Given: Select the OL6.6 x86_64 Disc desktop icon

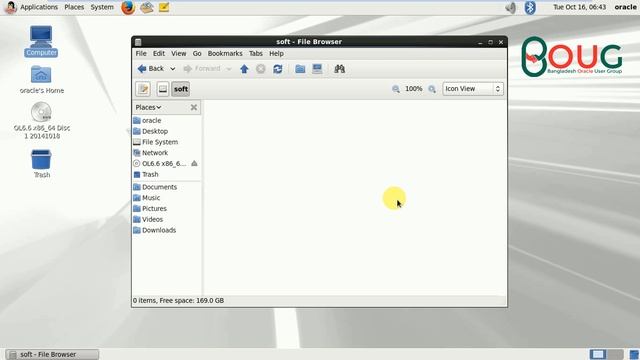Looking at the screenshot, I should coord(41,121).
